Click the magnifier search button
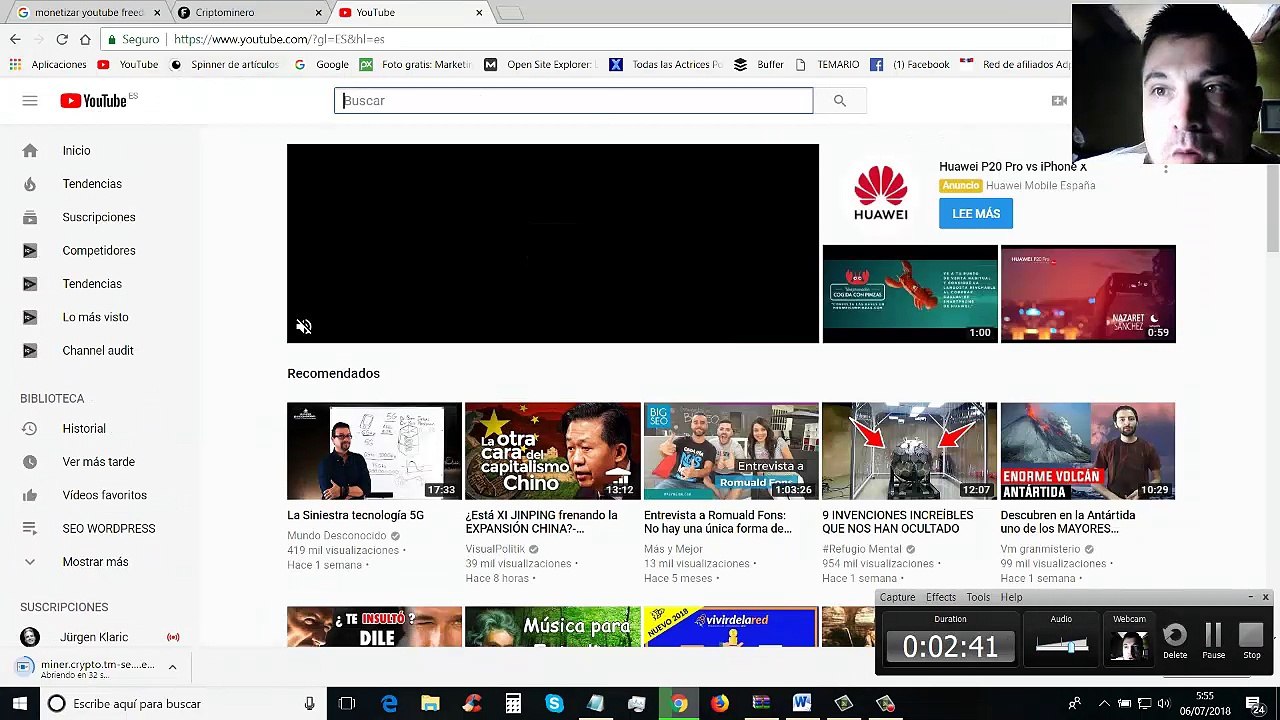The image size is (1280, 720). [840, 101]
